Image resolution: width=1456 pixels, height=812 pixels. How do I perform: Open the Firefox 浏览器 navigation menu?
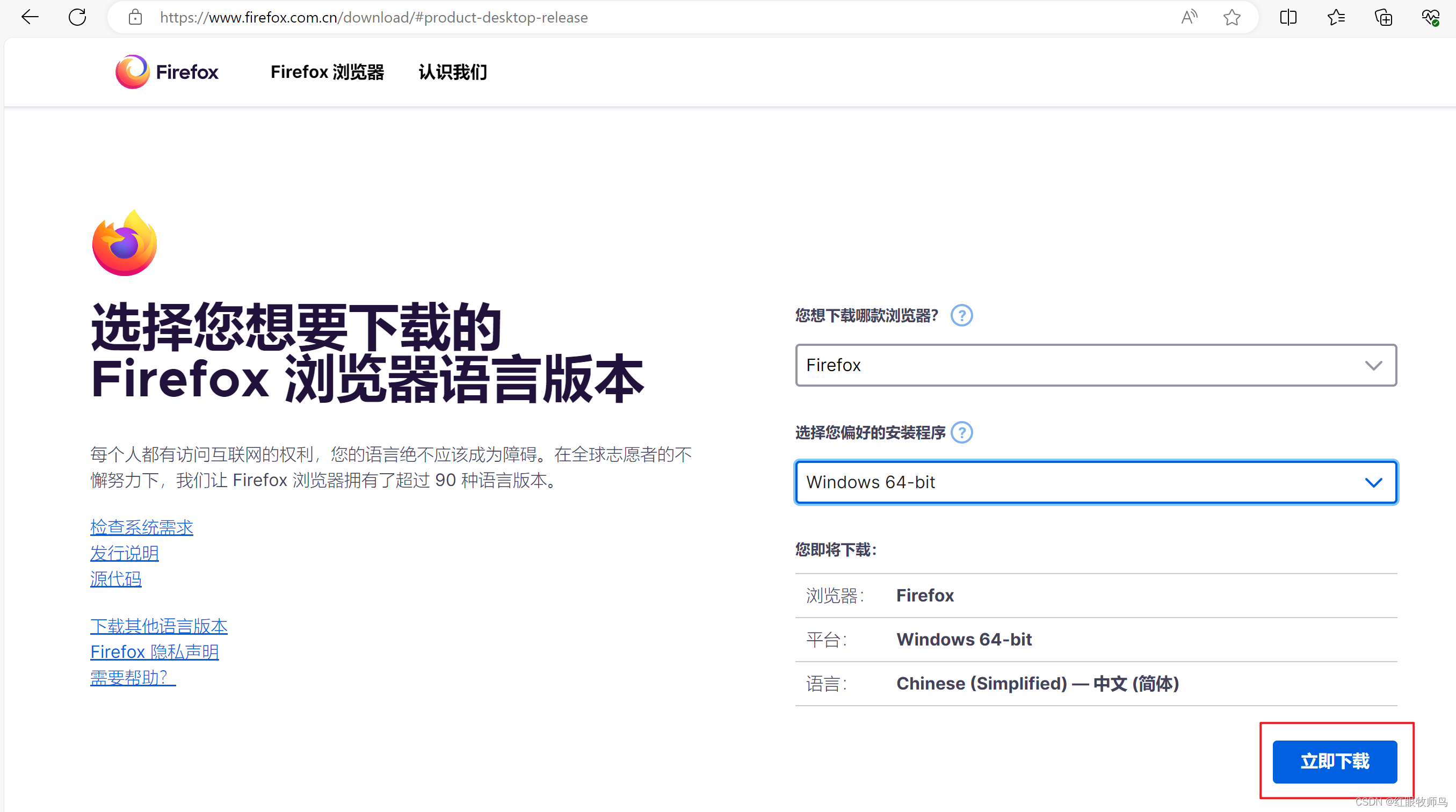(x=327, y=72)
